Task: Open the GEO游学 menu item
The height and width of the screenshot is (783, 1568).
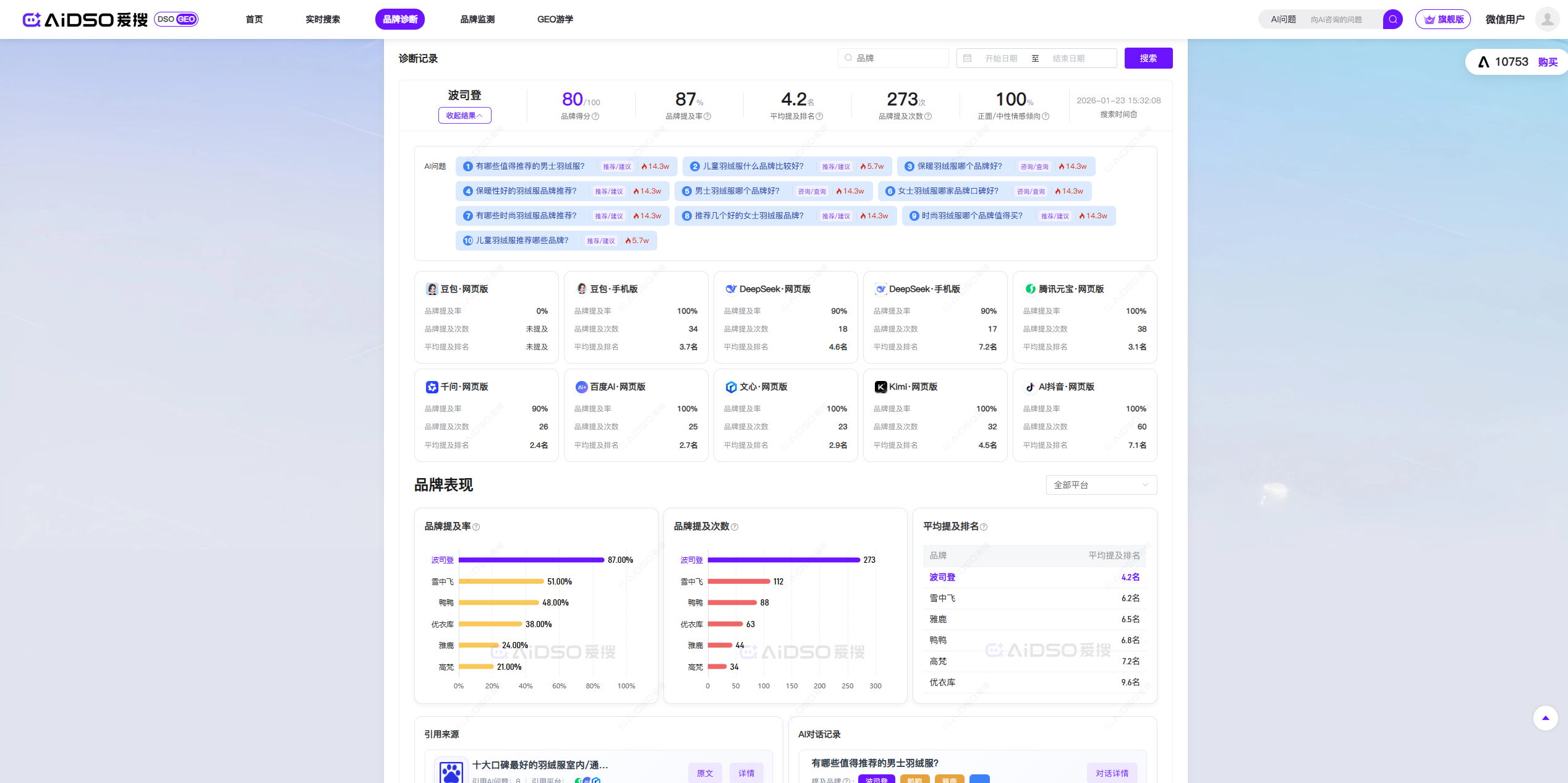Action: 555,19
